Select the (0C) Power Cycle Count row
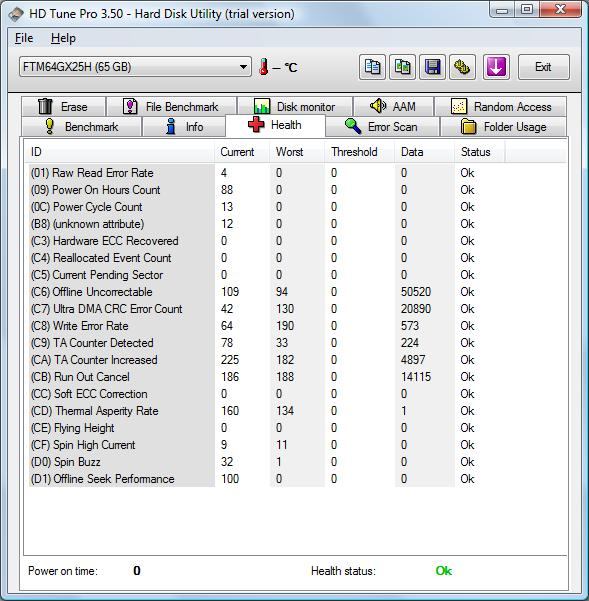This screenshot has width=589, height=601. click(x=267, y=207)
